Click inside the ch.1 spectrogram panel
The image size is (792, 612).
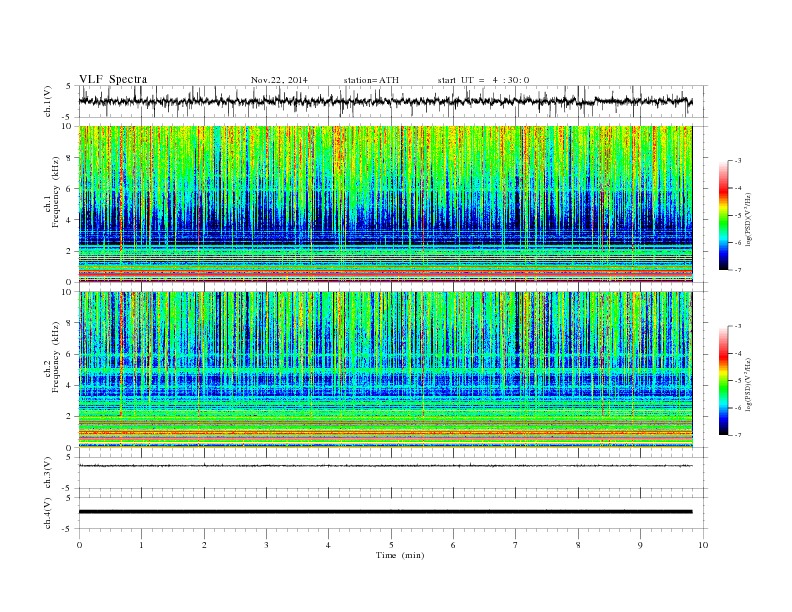(x=385, y=204)
